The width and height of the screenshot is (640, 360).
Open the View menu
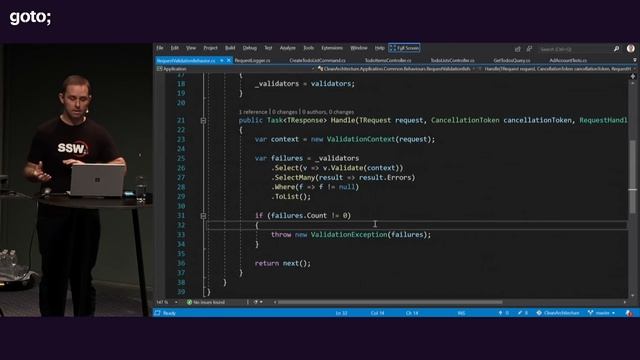tap(191, 48)
